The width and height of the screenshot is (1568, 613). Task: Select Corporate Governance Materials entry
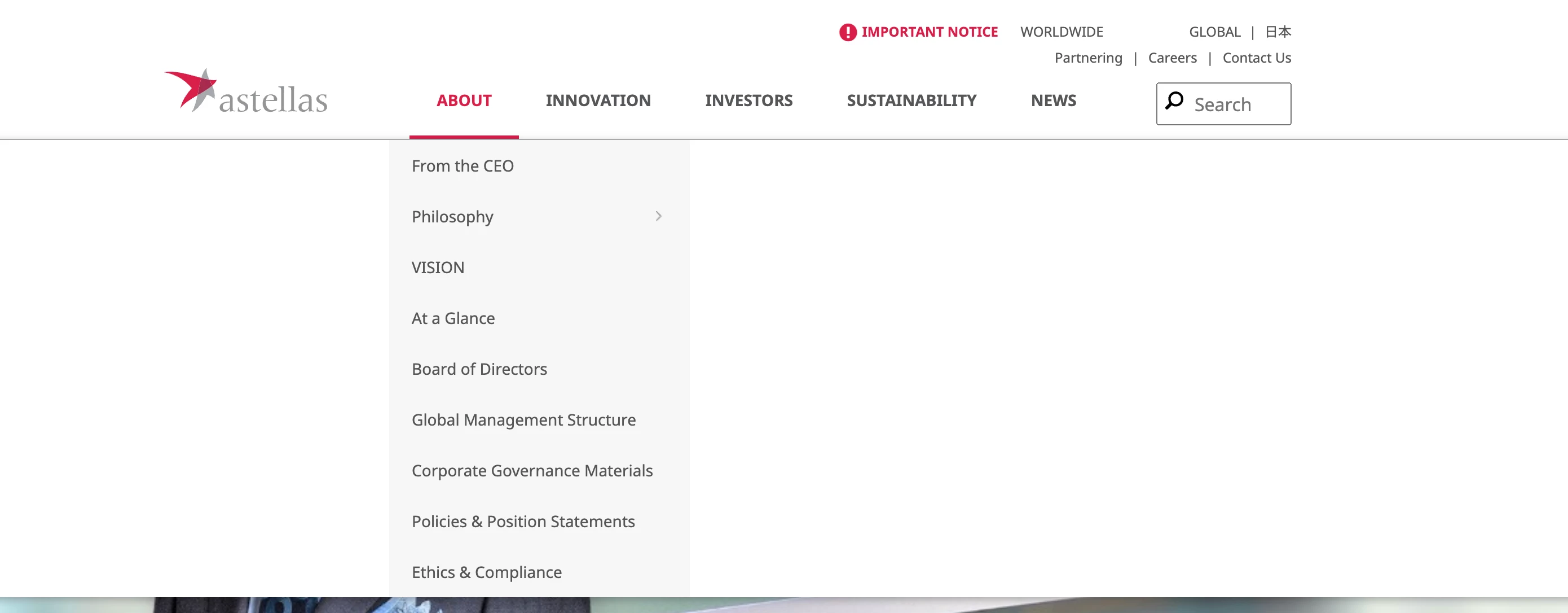(531, 470)
